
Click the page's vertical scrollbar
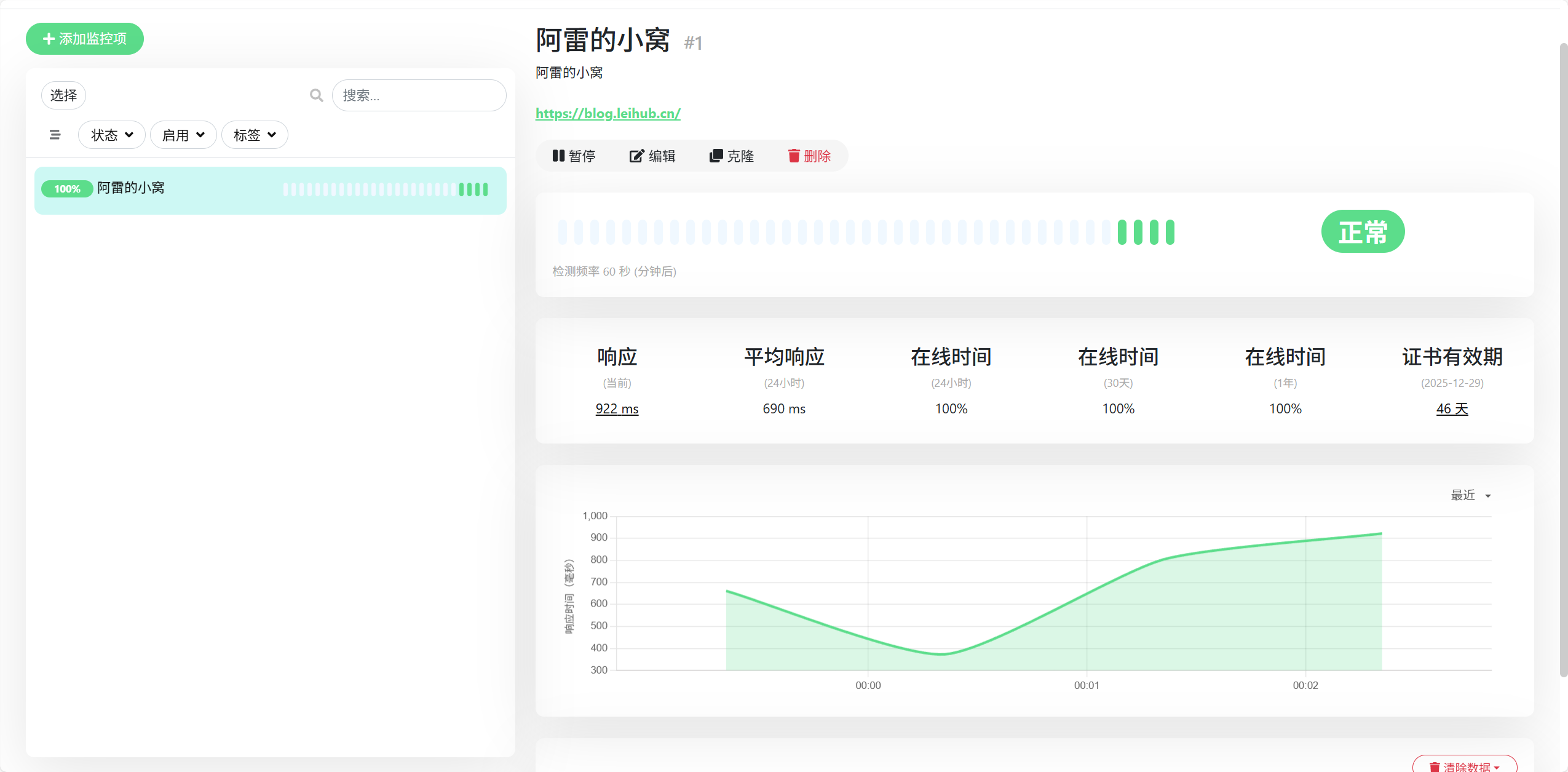click(x=1562, y=360)
